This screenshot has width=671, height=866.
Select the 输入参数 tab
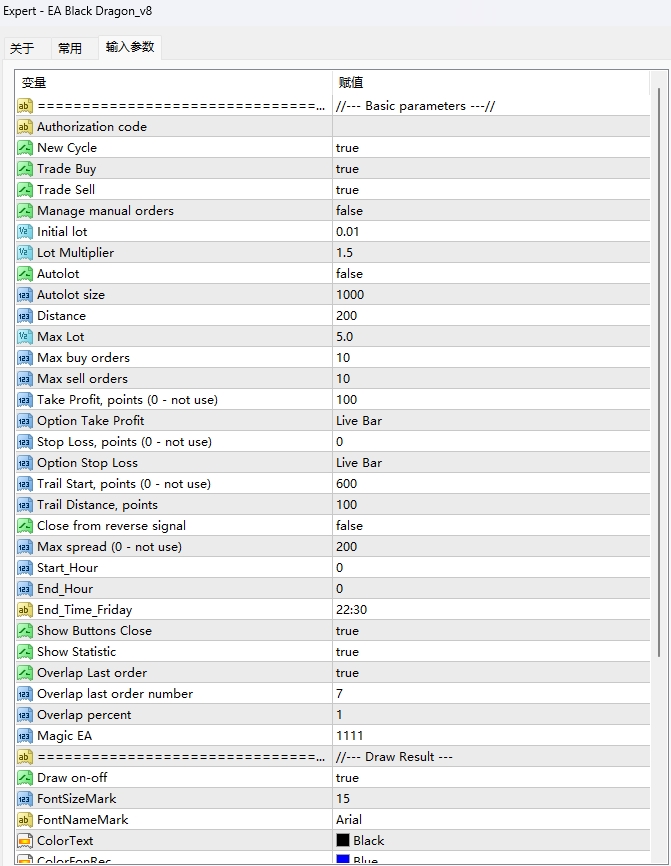(x=130, y=47)
